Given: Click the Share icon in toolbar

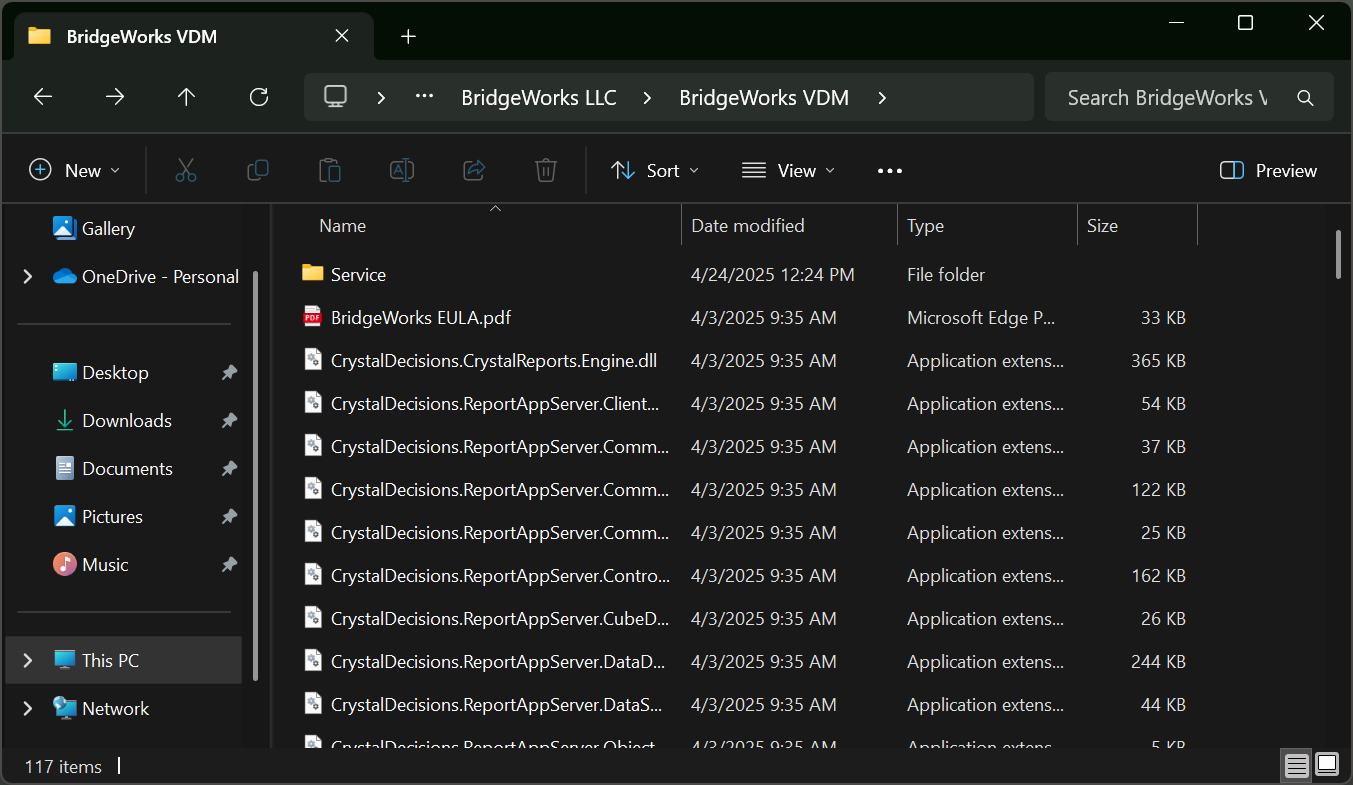Looking at the screenshot, I should [474, 170].
